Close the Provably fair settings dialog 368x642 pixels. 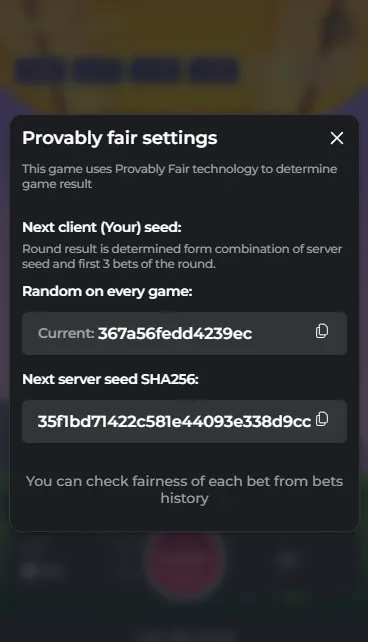(336, 138)
